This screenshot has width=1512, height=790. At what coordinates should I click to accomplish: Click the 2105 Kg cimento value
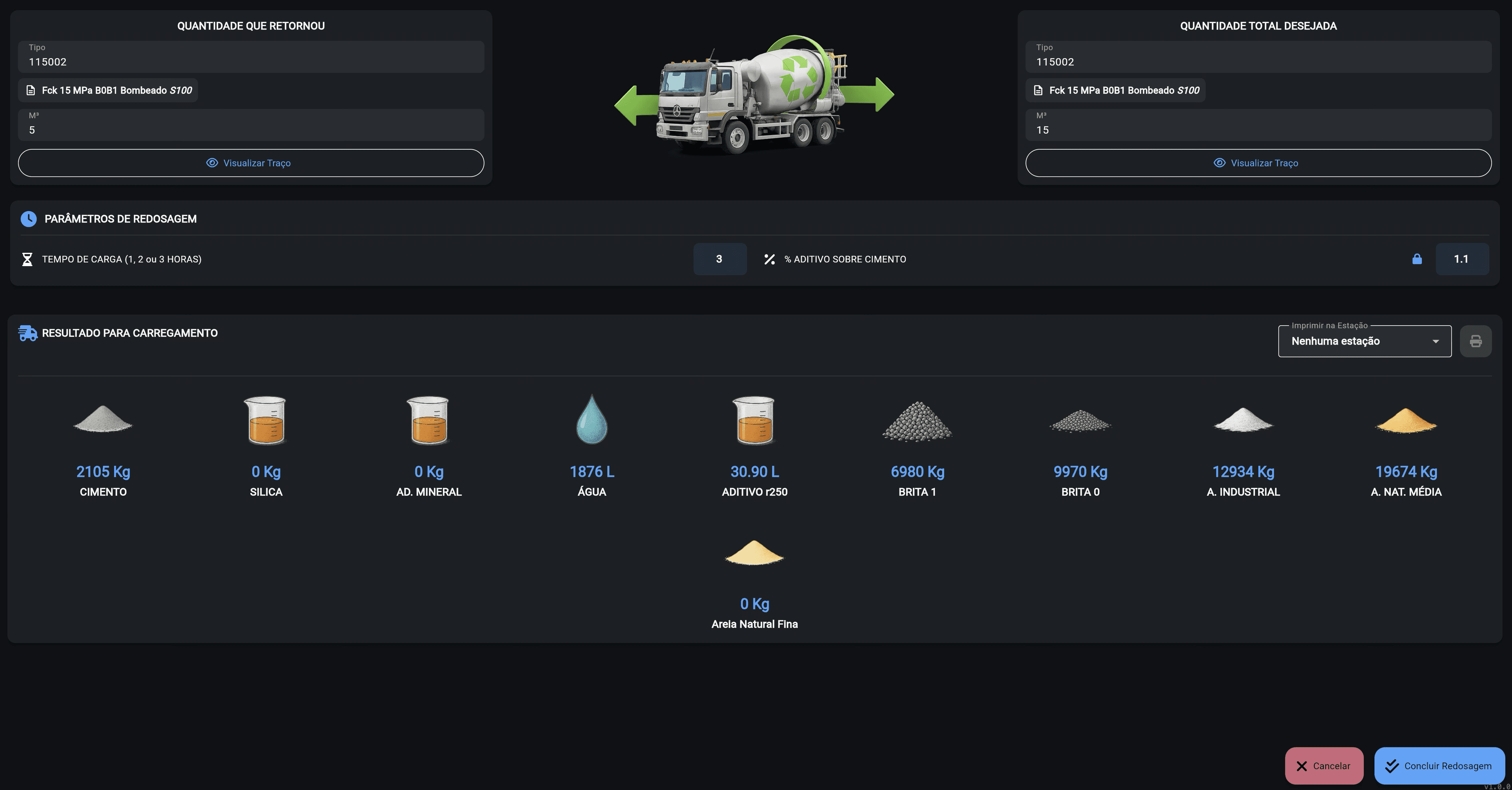[103, 471]
